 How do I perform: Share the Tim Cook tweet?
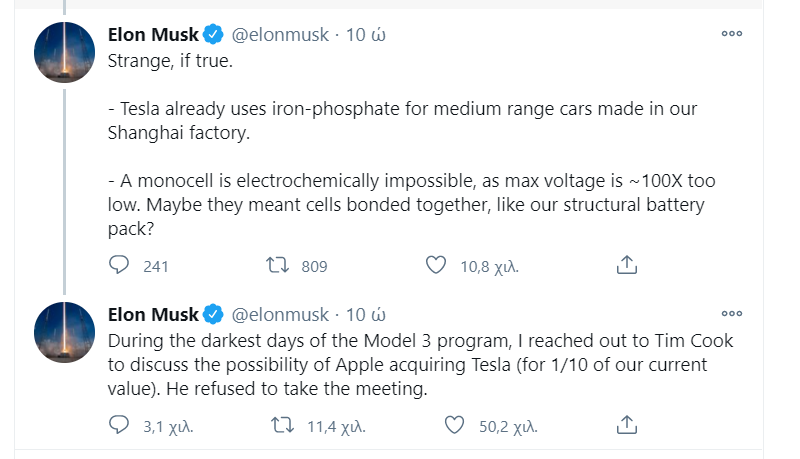click(x=627, y=425)
